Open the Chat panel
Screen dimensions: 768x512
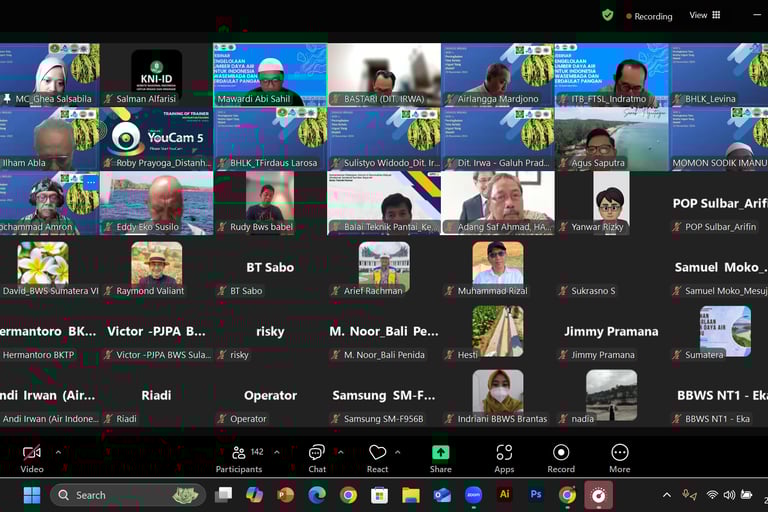pos(317,459)
